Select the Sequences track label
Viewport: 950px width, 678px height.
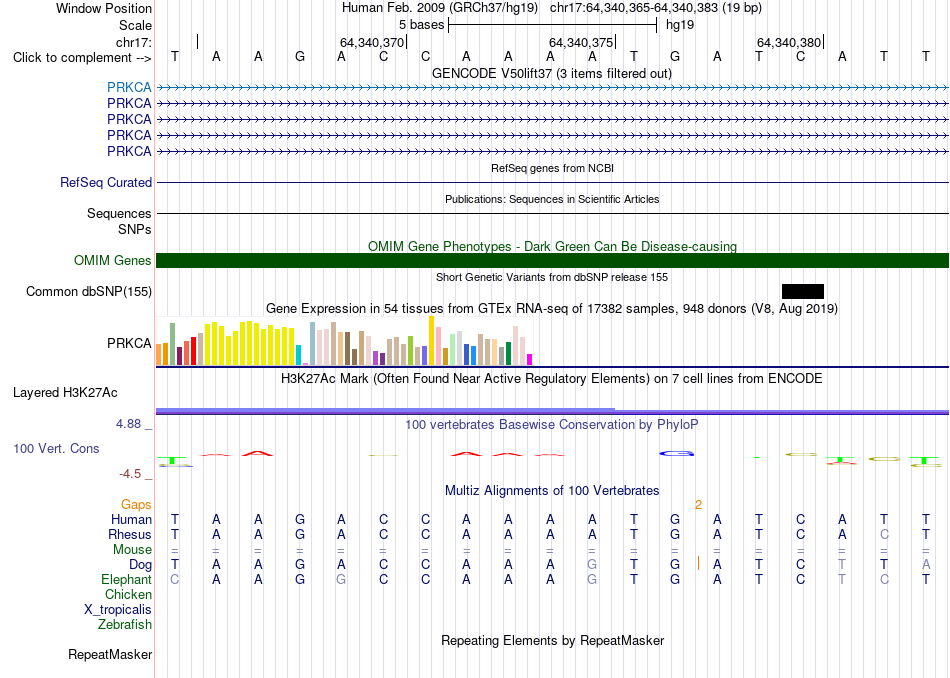119,213
